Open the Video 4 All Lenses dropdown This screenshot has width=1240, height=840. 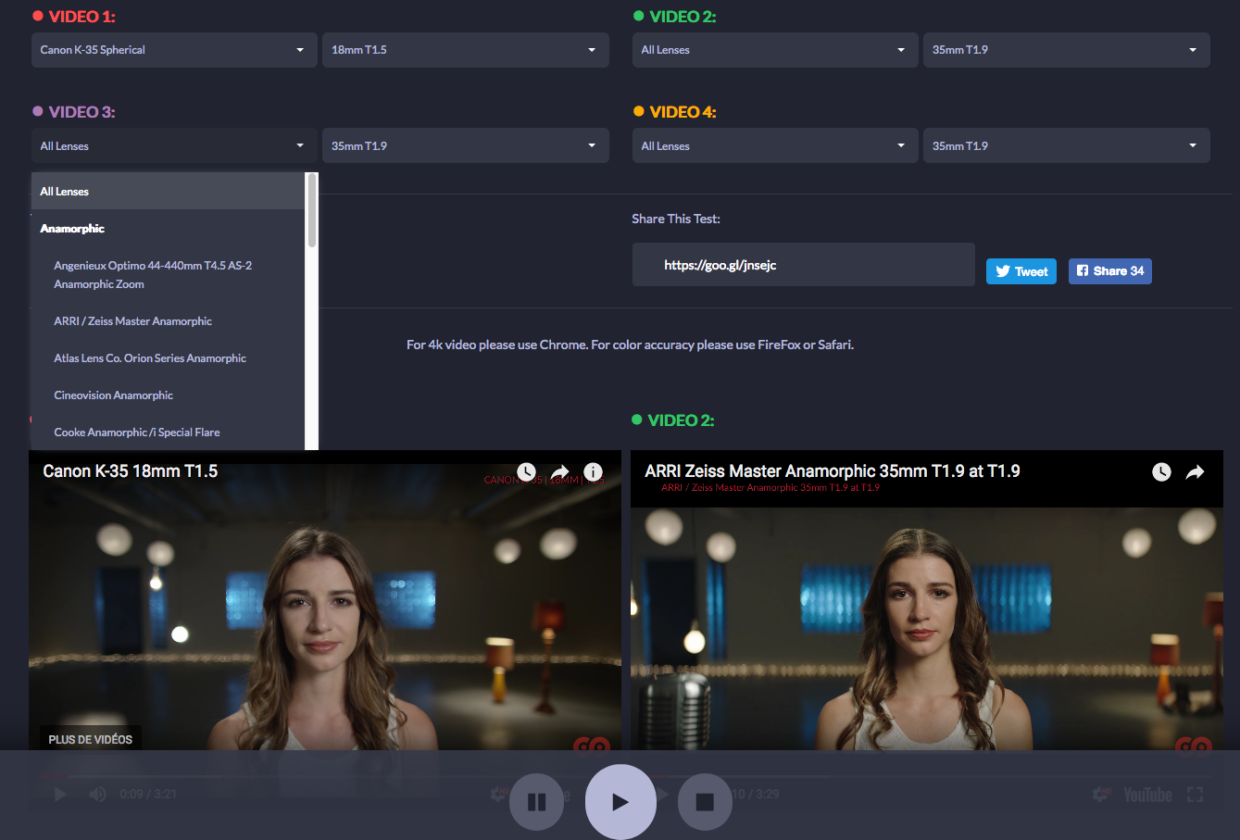click(775, 146)
